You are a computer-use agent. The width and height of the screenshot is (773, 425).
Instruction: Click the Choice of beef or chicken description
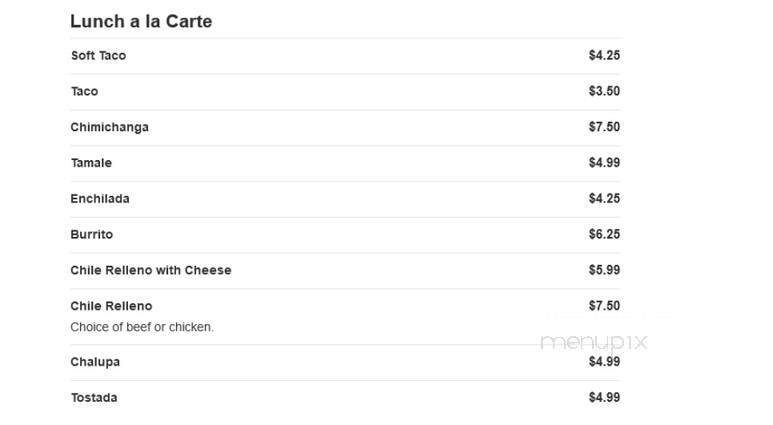142,327
